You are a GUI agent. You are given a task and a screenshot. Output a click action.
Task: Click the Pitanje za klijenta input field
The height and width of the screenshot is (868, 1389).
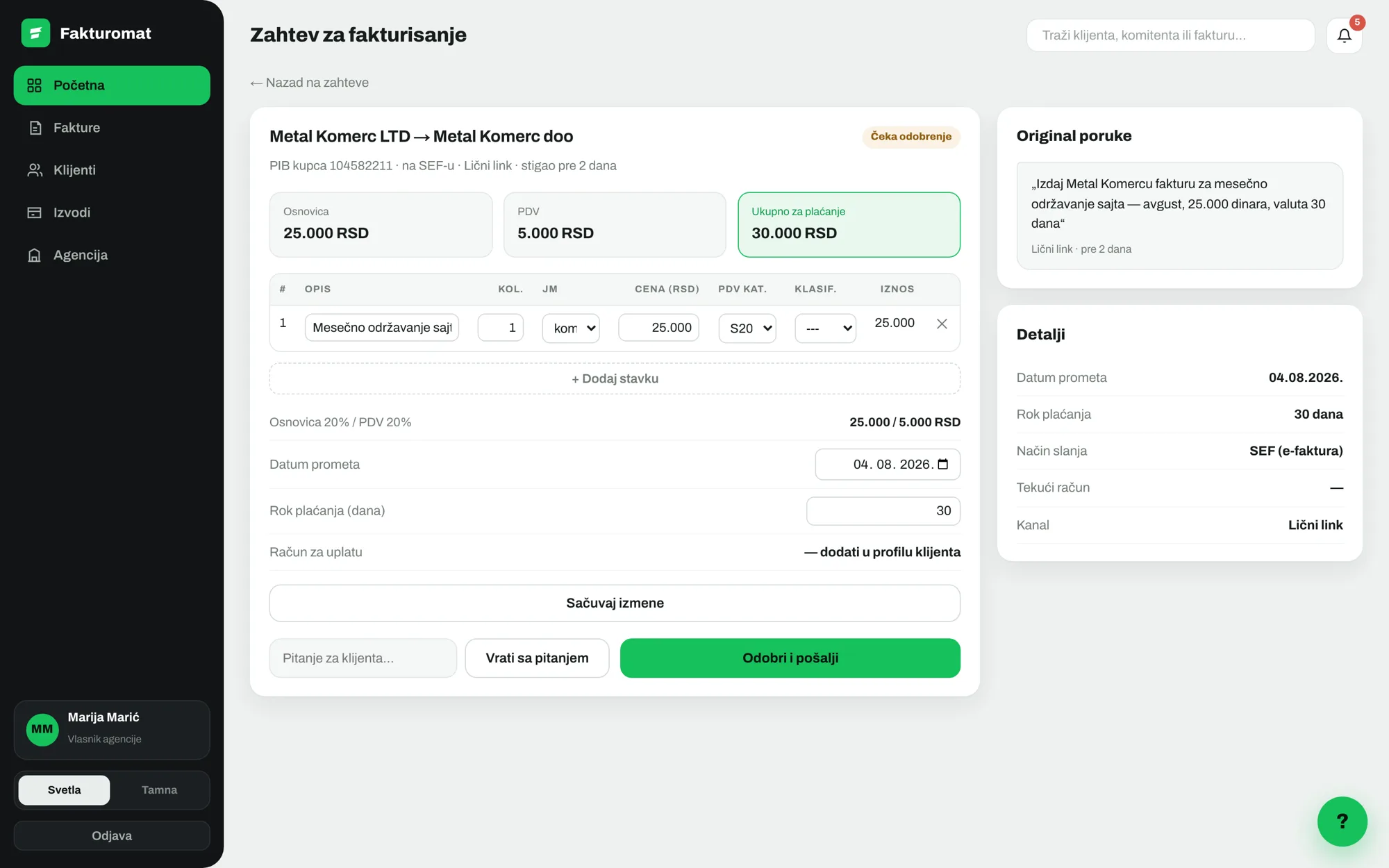tap(363, 658)
